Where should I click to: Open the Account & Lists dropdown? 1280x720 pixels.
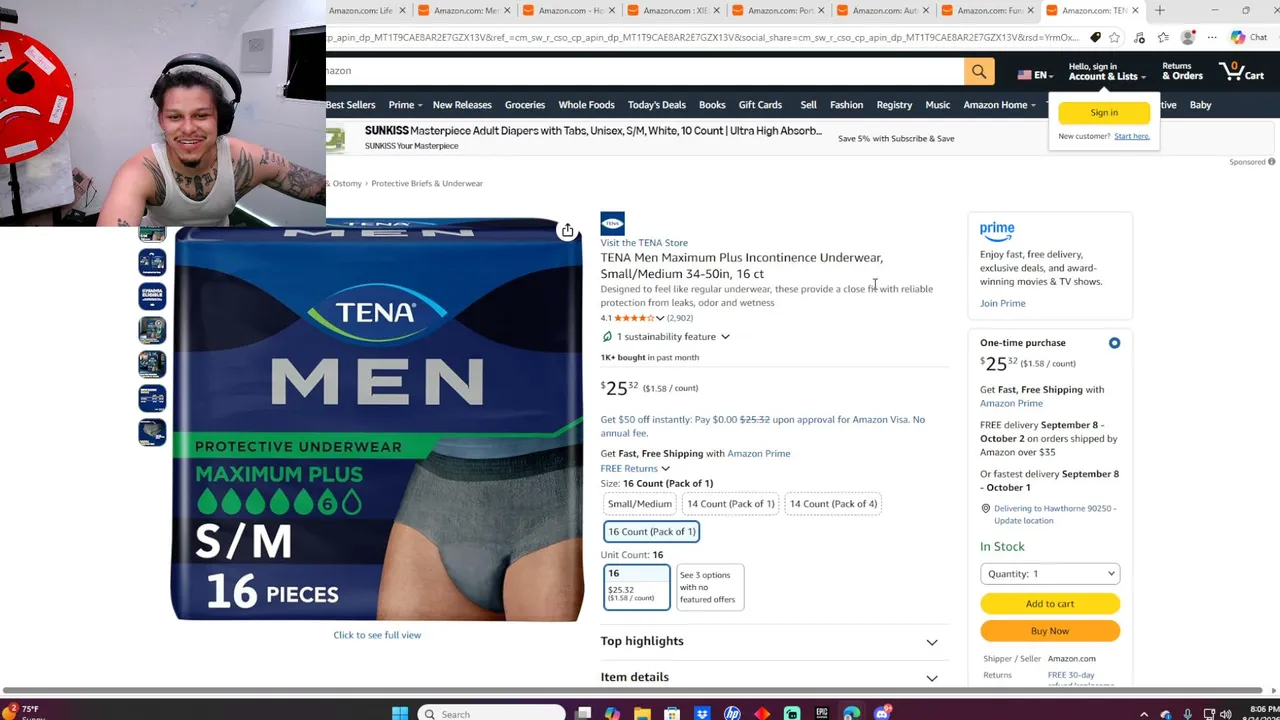(1106, 72)
